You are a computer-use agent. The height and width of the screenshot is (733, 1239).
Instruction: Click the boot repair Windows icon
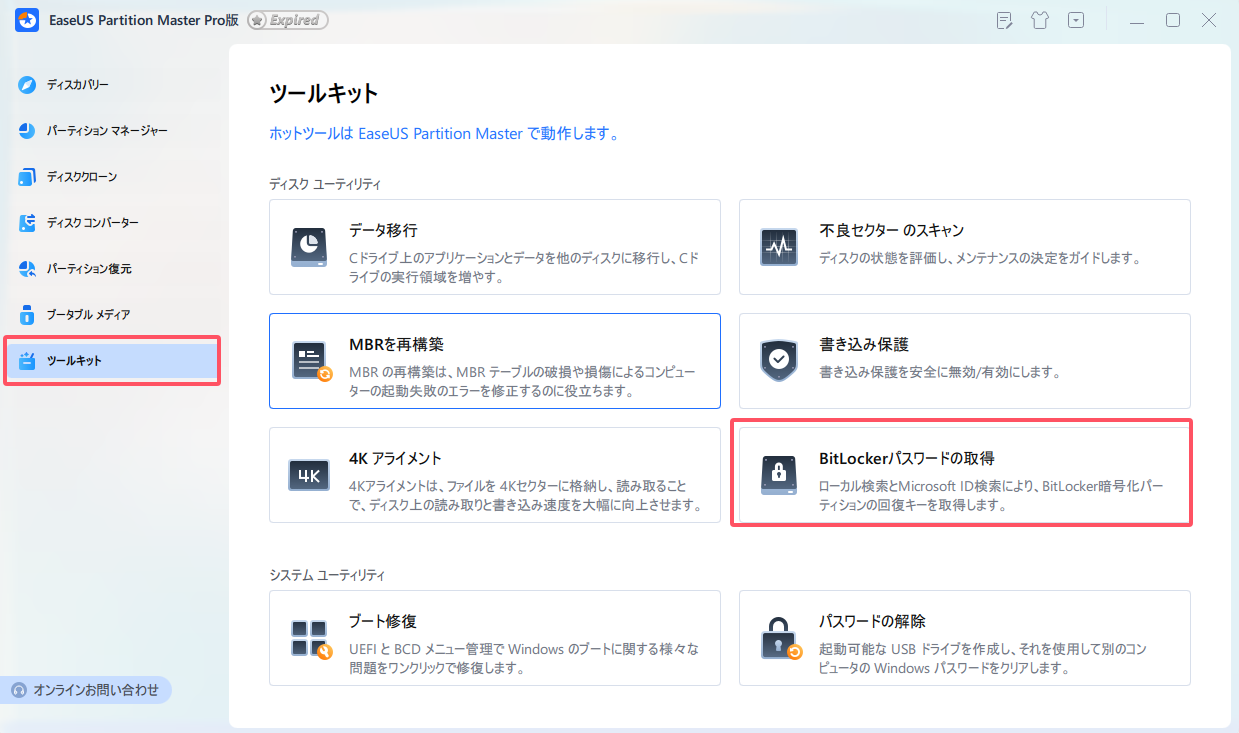pos(310,638)
